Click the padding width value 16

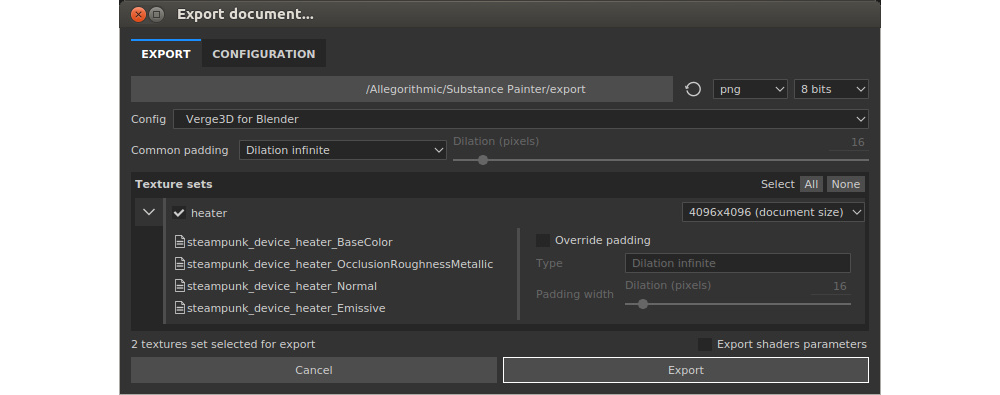(x=839, y=287)
